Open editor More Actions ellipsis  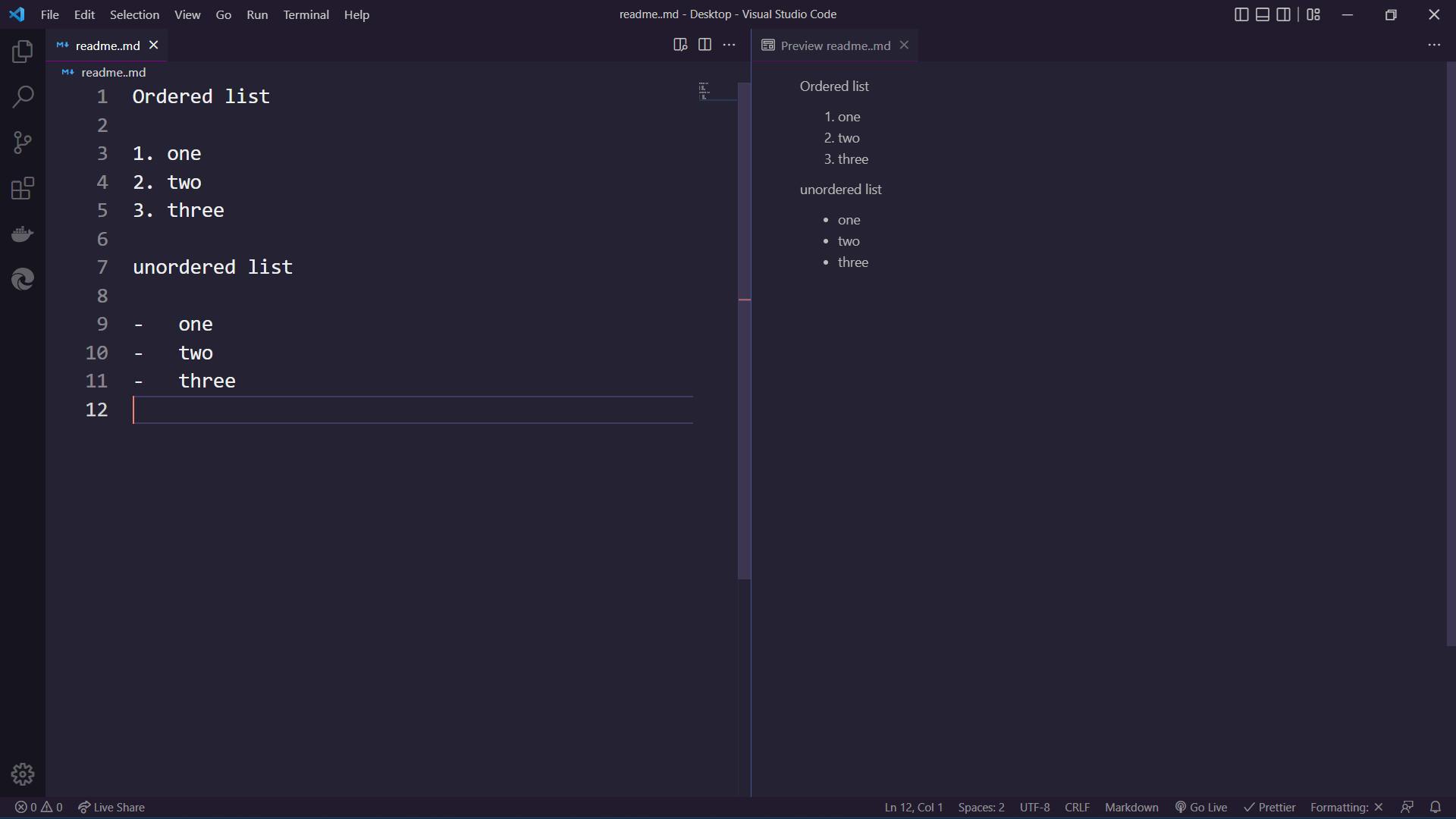click(x=729, y=45)
